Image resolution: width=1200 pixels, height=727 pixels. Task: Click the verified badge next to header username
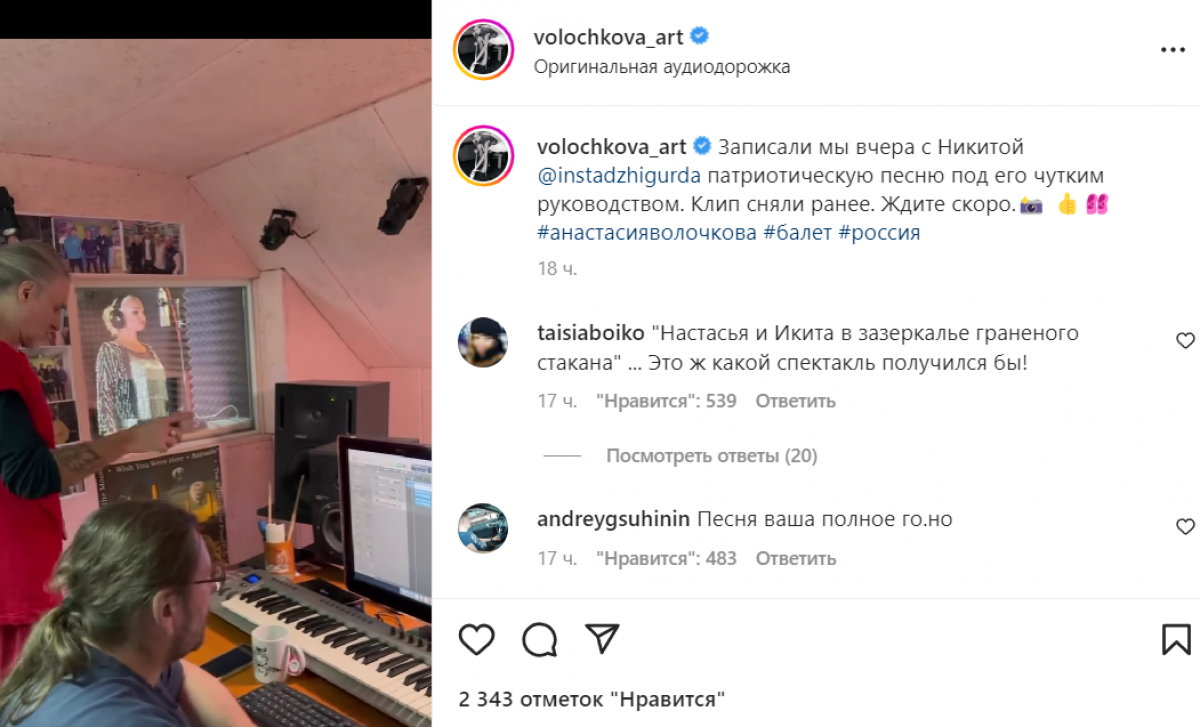coord(700,37)
